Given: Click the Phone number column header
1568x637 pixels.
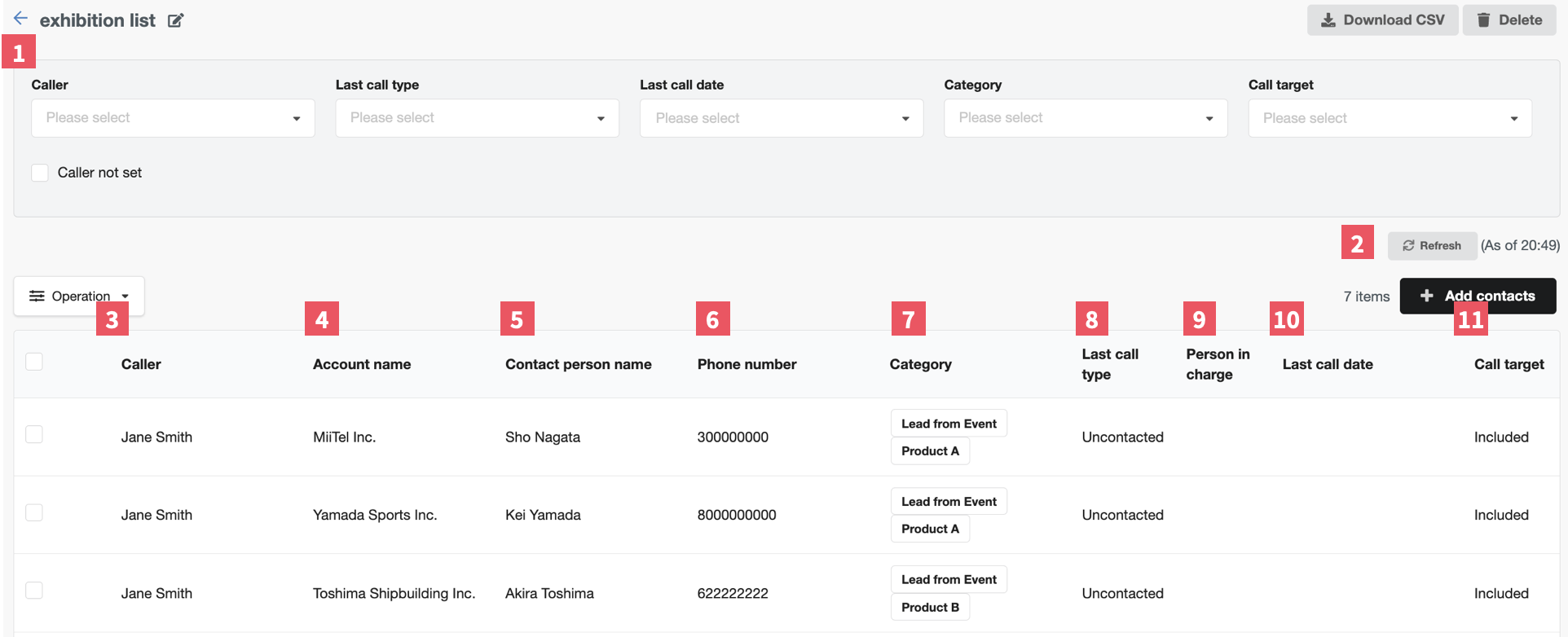Looking at the screenshot, I should click(x=747, y=364).
